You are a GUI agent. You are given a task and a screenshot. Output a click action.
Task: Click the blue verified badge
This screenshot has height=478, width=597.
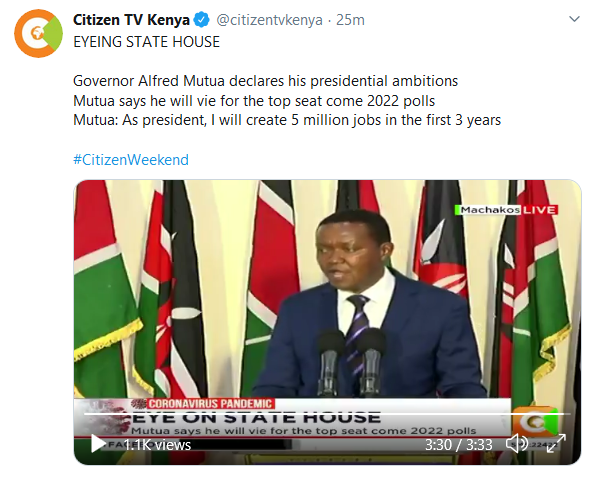click(x=202, y=20)
